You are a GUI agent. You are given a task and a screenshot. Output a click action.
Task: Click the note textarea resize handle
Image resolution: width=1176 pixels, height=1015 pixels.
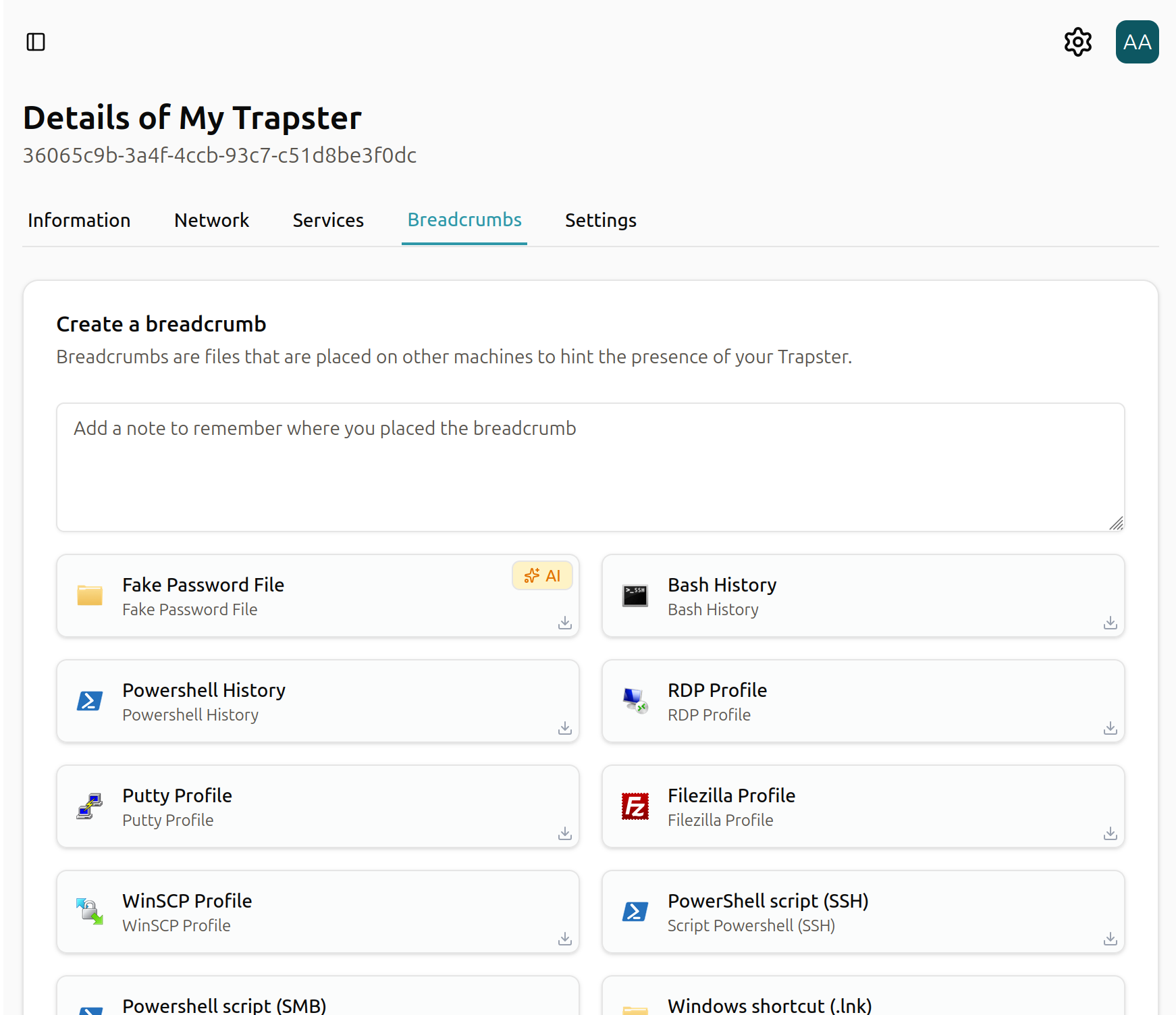pos(1116,523)
